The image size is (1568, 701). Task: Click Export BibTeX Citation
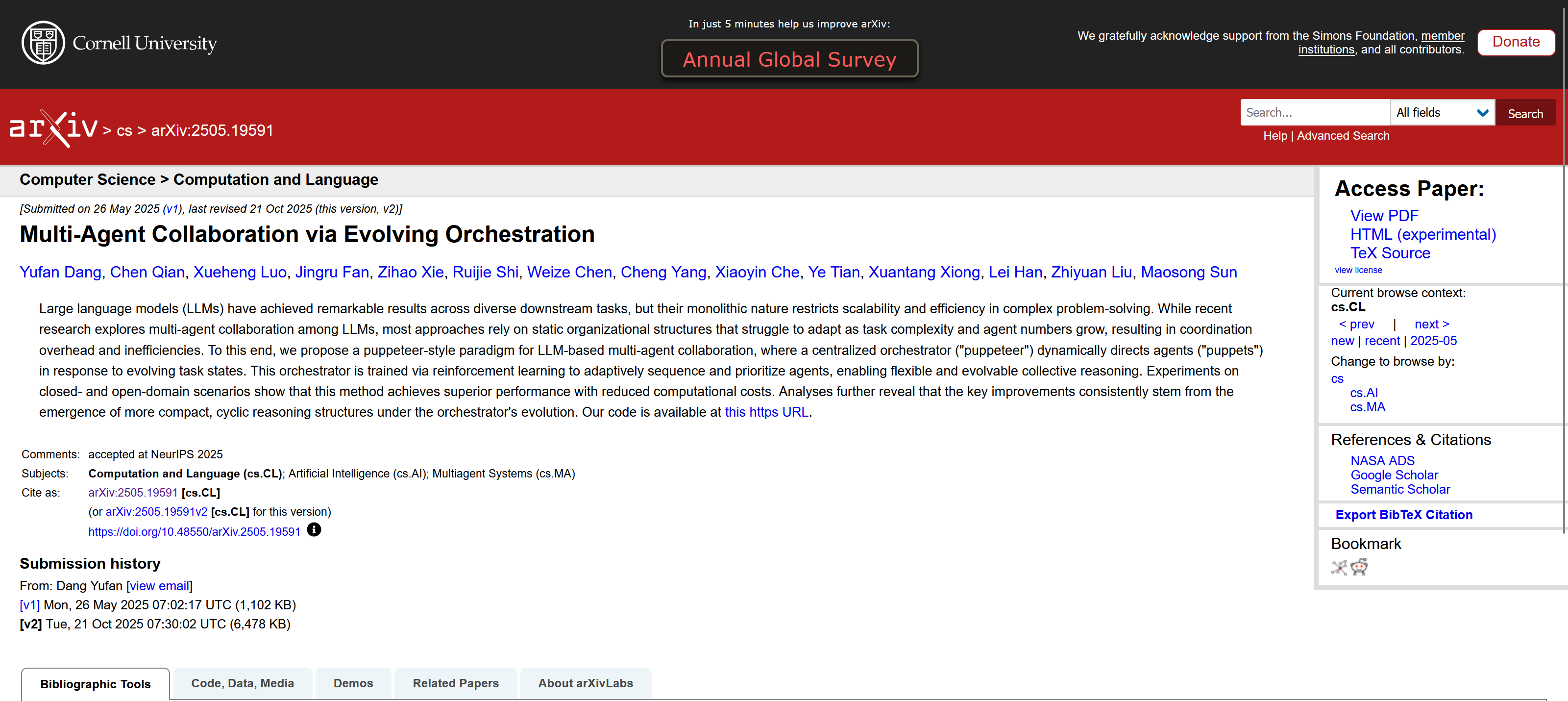tap(1404, 515)
